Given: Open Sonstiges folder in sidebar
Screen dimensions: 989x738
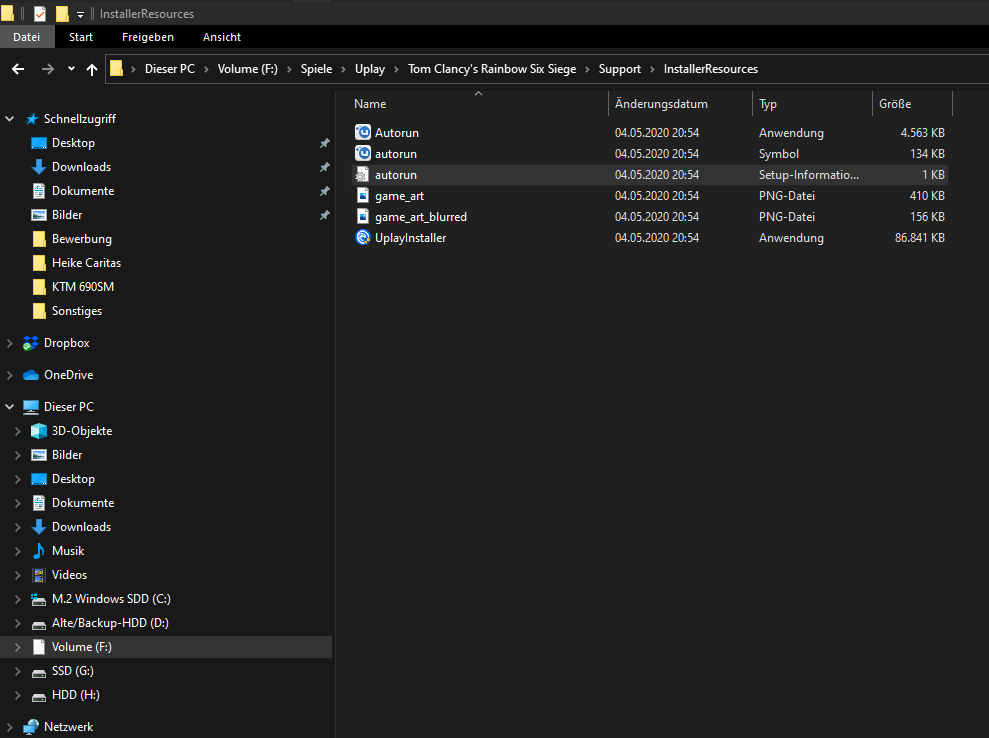Looking at the screenshot, I should 76,311.
